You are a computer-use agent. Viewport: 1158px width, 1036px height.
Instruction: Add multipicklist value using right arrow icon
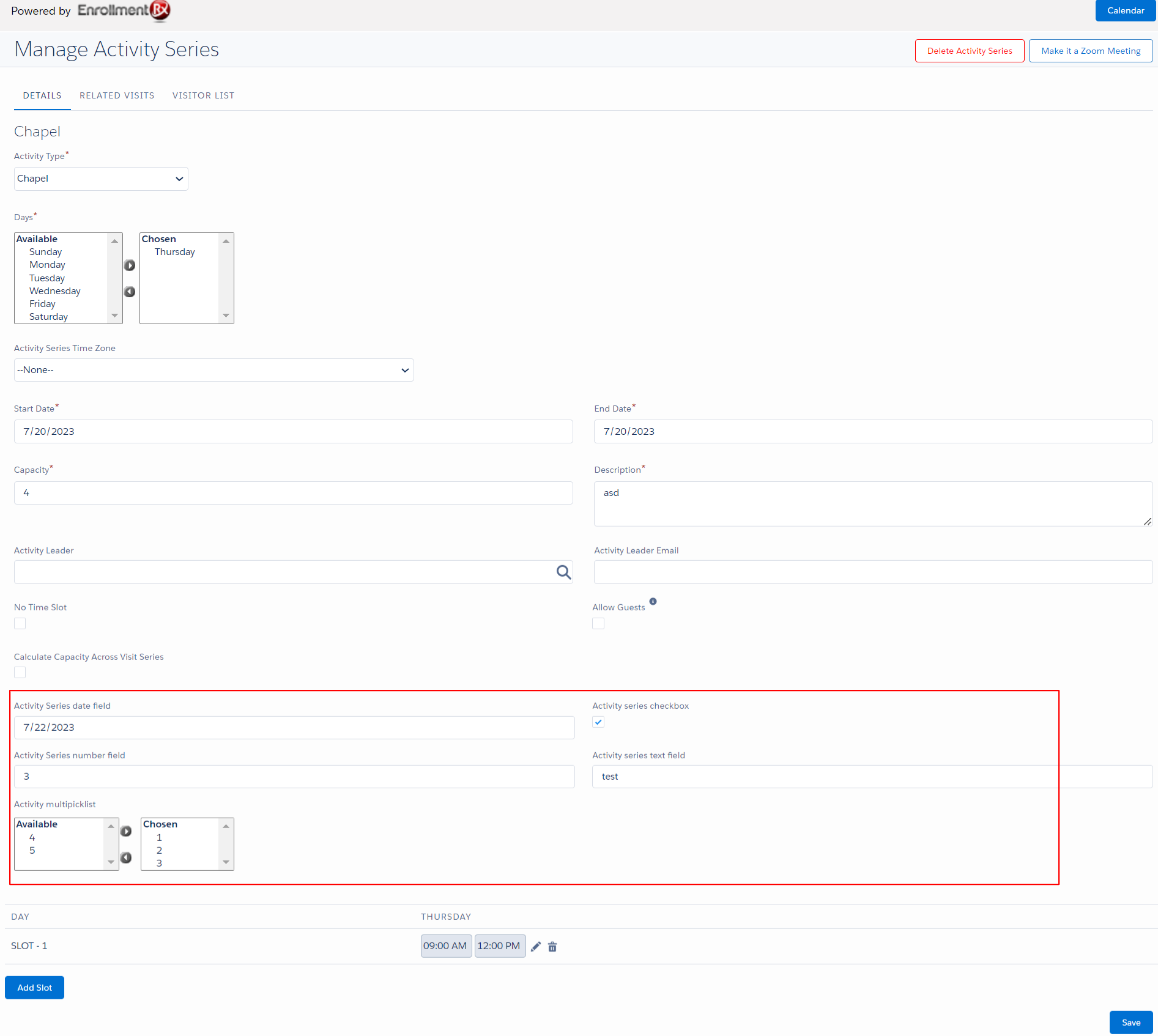coord(126,831)
